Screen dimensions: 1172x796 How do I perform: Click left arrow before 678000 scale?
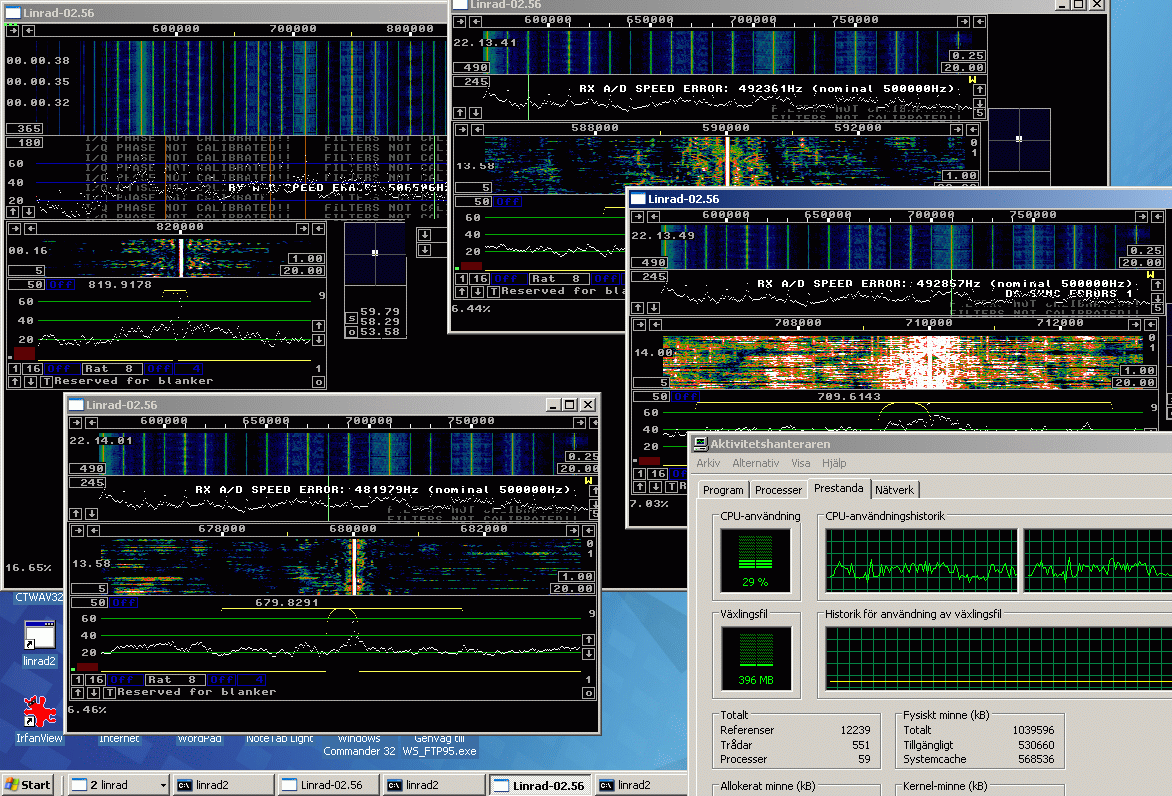tap(93, 530)
